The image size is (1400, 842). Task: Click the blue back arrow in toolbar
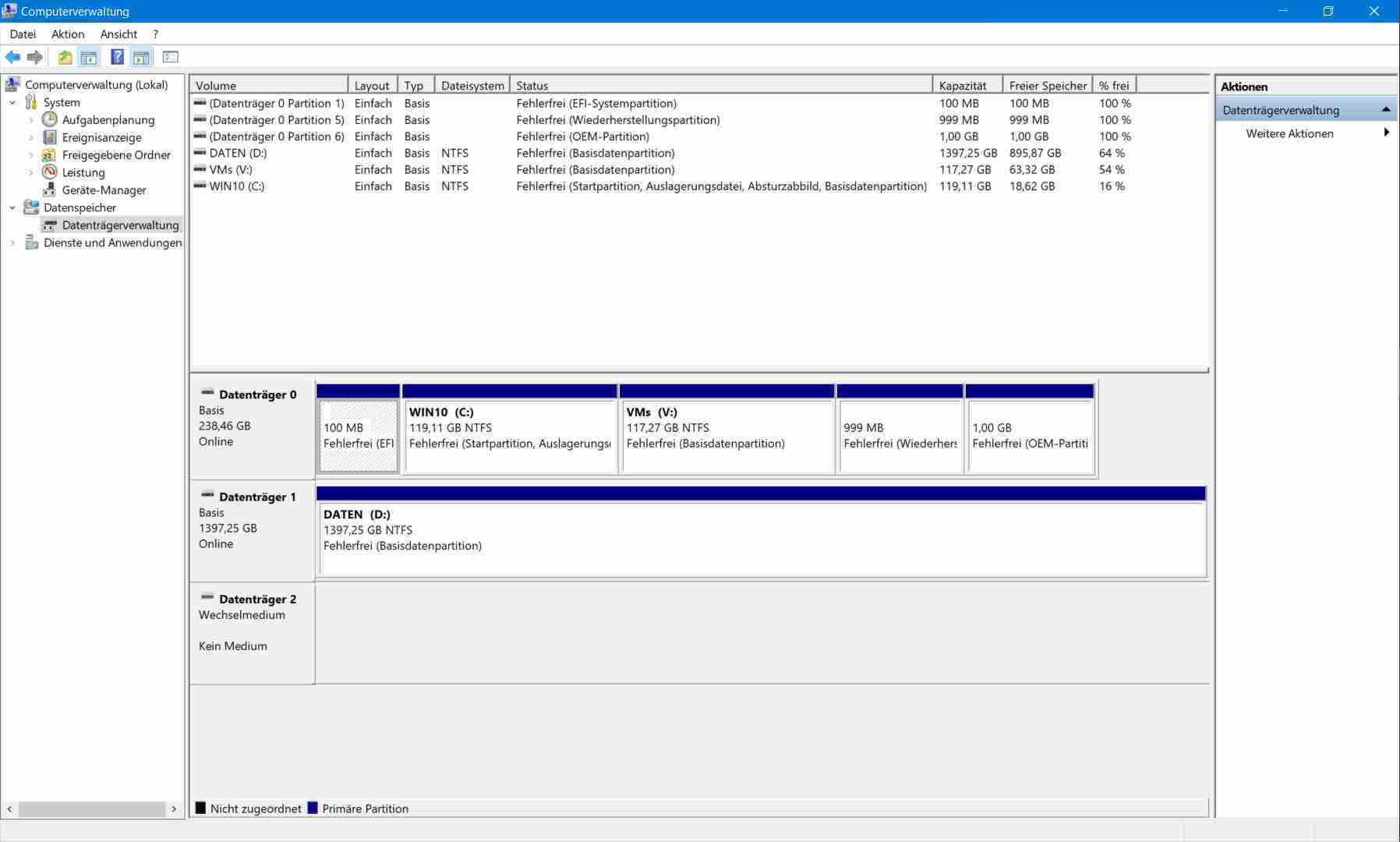point(12,57)
